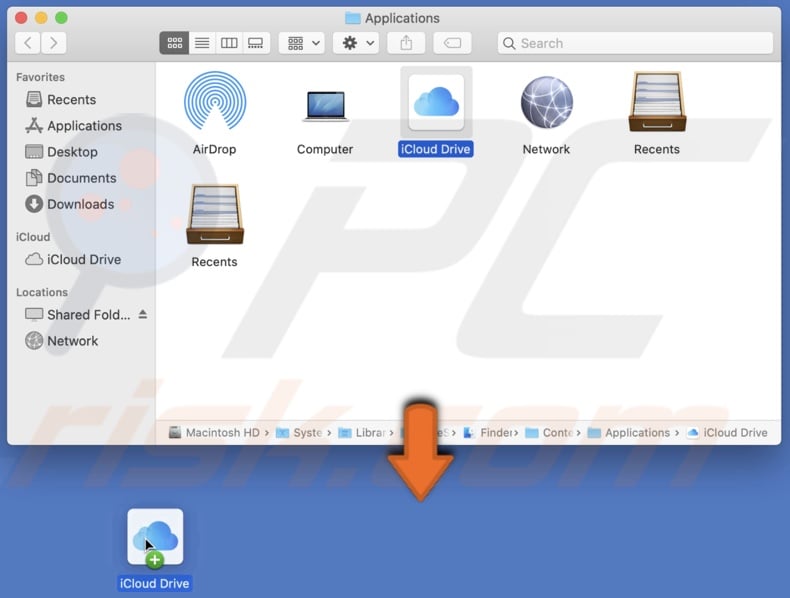The height and width of the screenshot is (598, 790).
Task: Click the Locations sidebar heading
Action: point(42,292)
